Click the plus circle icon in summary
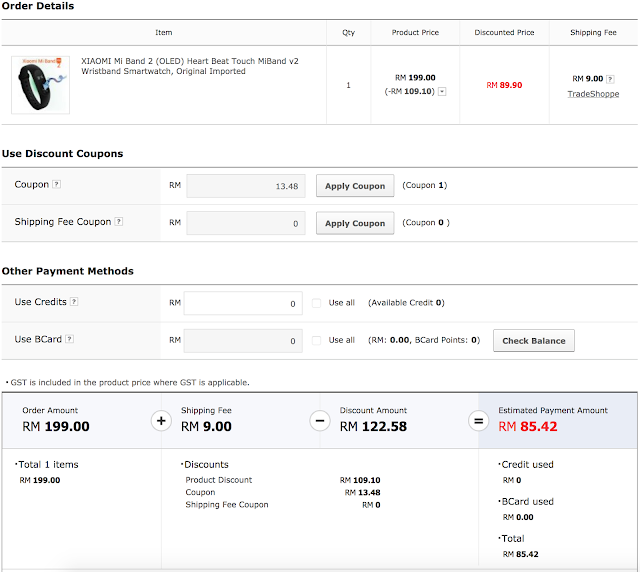 click(160, 421)
